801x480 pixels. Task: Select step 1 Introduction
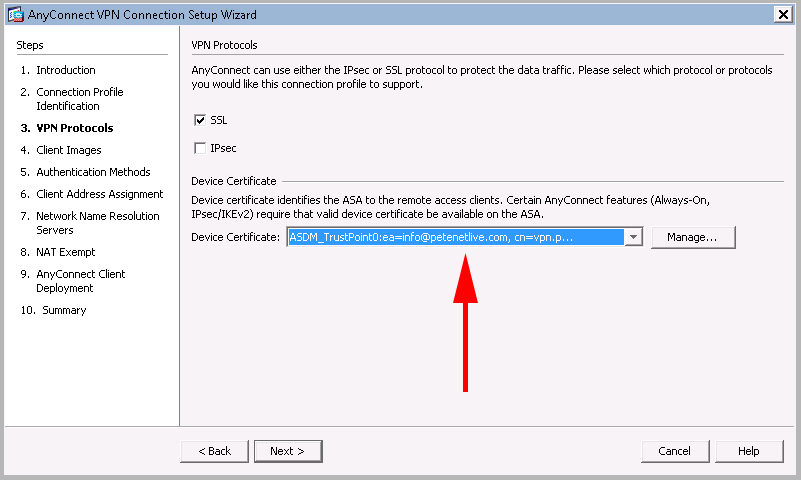tap(58, 70)
